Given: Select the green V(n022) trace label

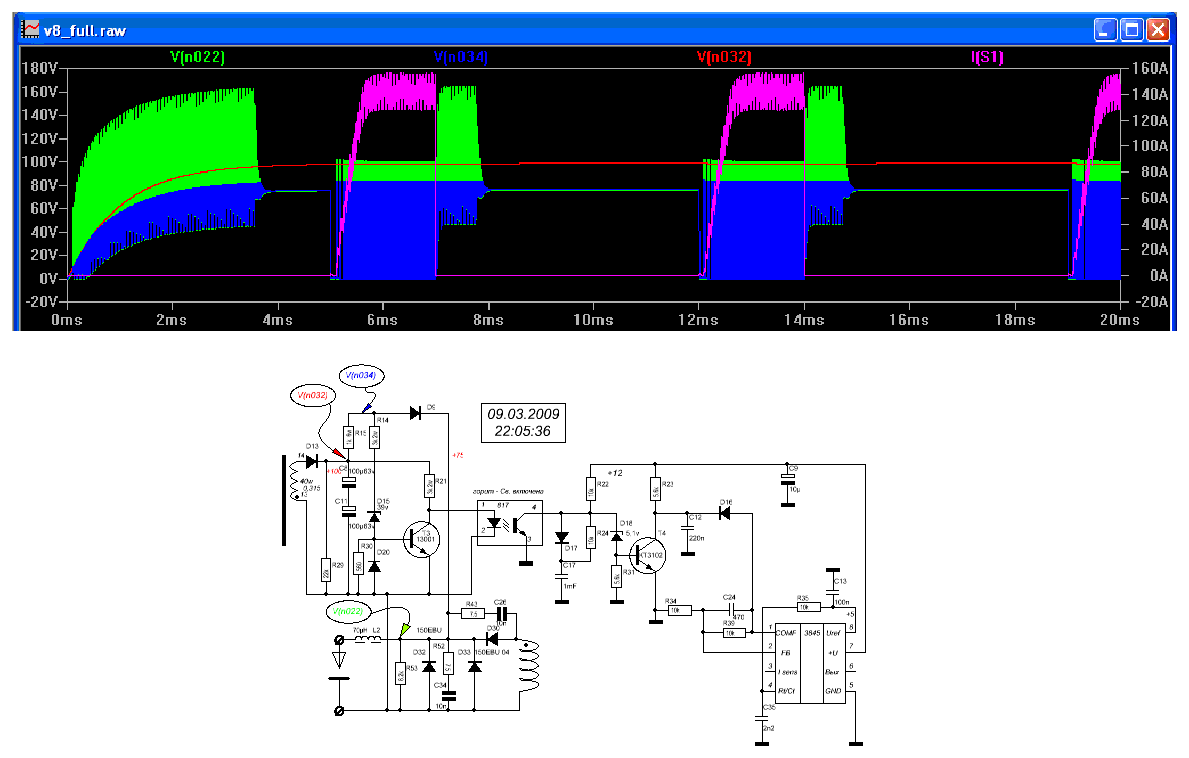Looking at the screenshot, I should (x=197, y=58).
